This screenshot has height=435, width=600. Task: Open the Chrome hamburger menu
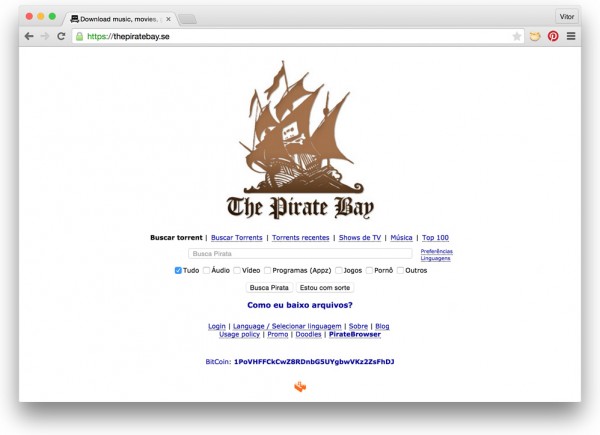[x=571, y=36]
